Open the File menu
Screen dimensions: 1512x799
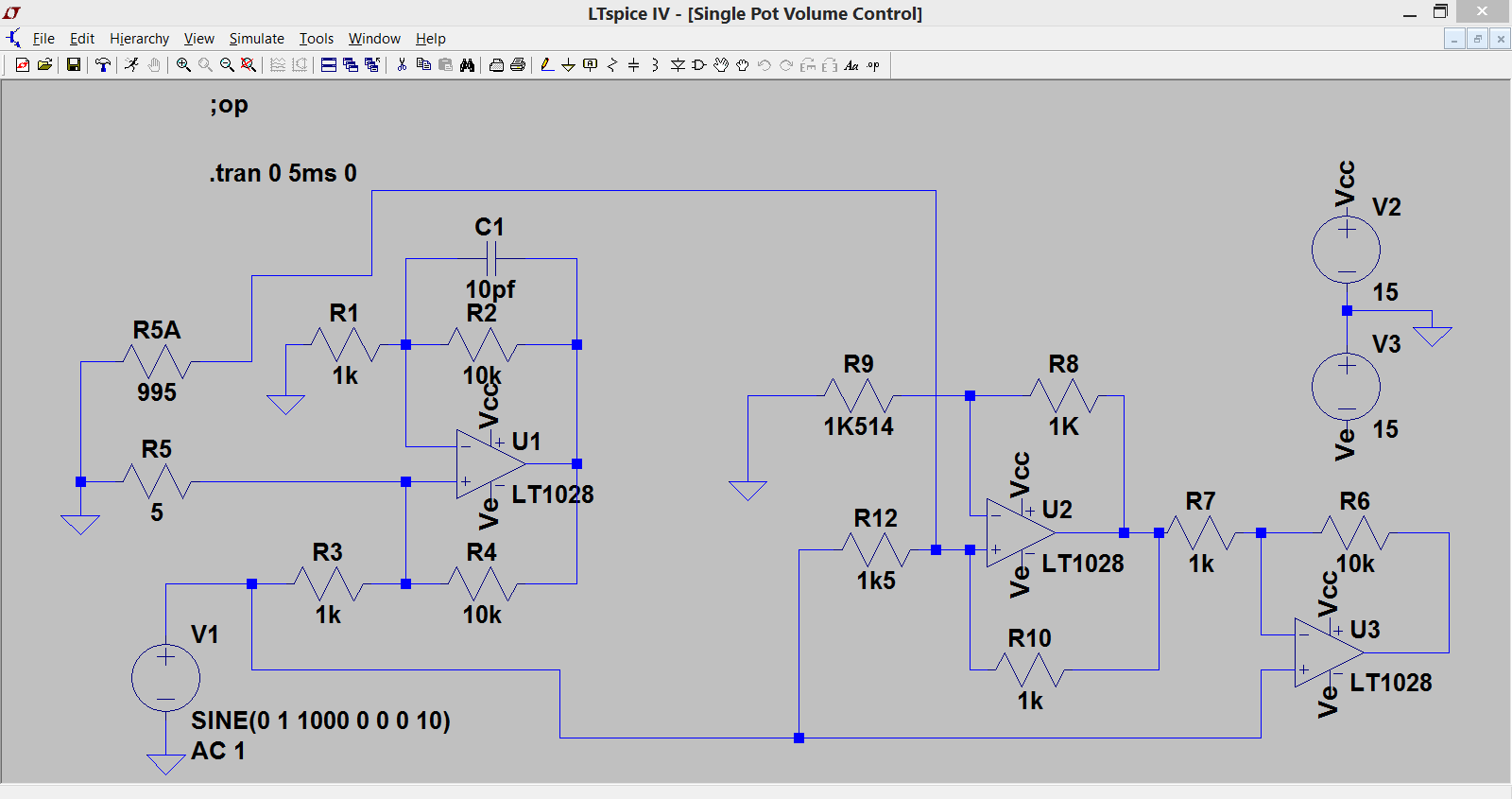coord(43,39)
